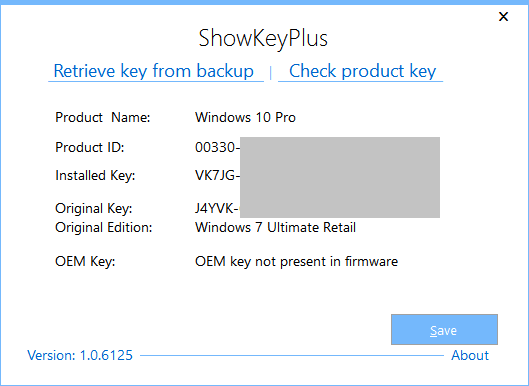This screenshot has width=529, height=386.
Task: Click the gray redaction box over the keys
Action: [340, 177]
